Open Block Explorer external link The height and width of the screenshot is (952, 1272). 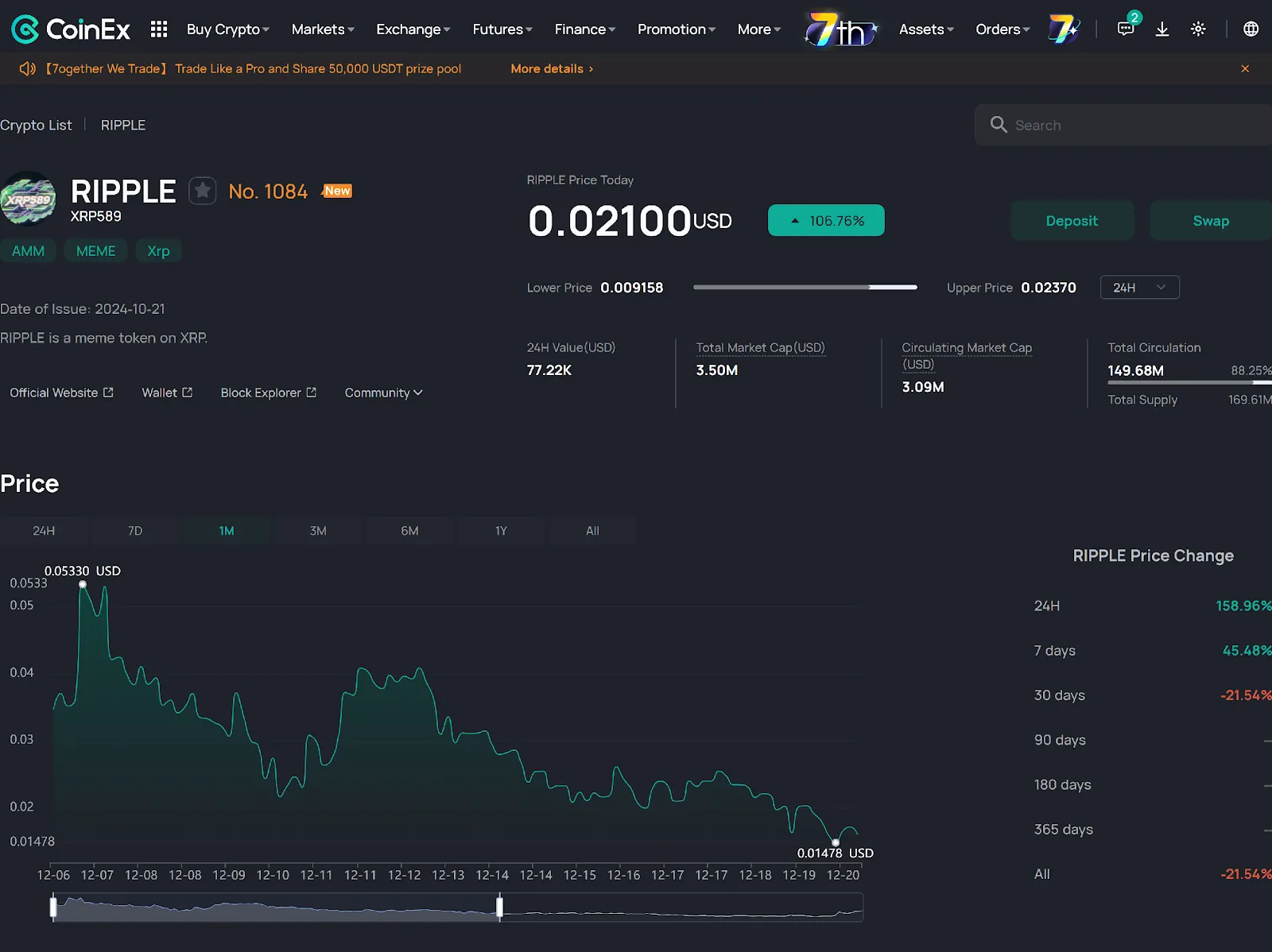269,393
